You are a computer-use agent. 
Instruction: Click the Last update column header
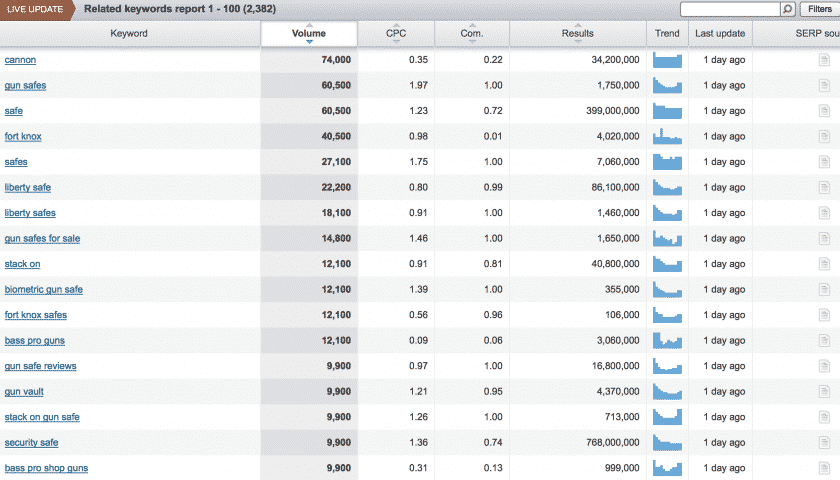[720, 34]
